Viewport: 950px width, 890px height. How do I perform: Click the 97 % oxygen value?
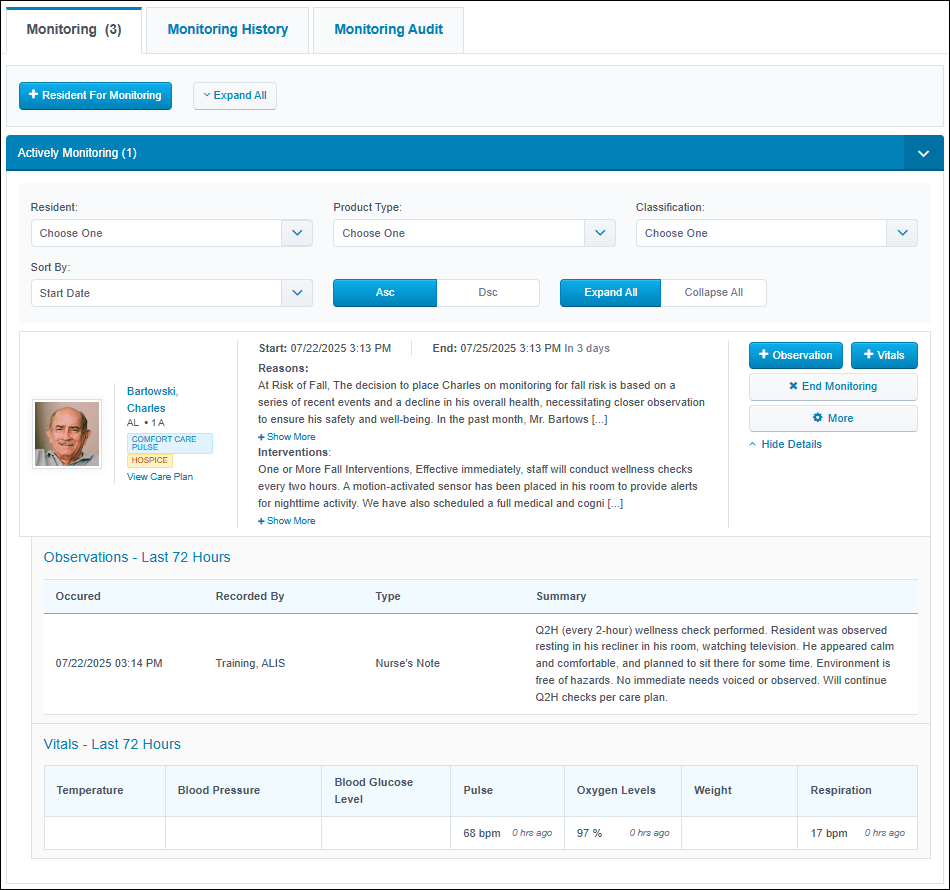click(590, 833)
